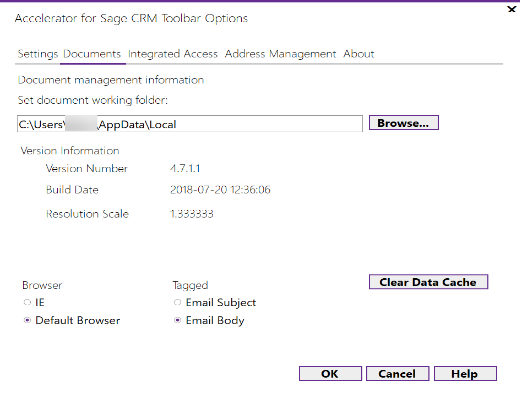The height and width of the screenshot is (394, 520).
Task: Select the IE browser radio button
Action: click(27, 302)
